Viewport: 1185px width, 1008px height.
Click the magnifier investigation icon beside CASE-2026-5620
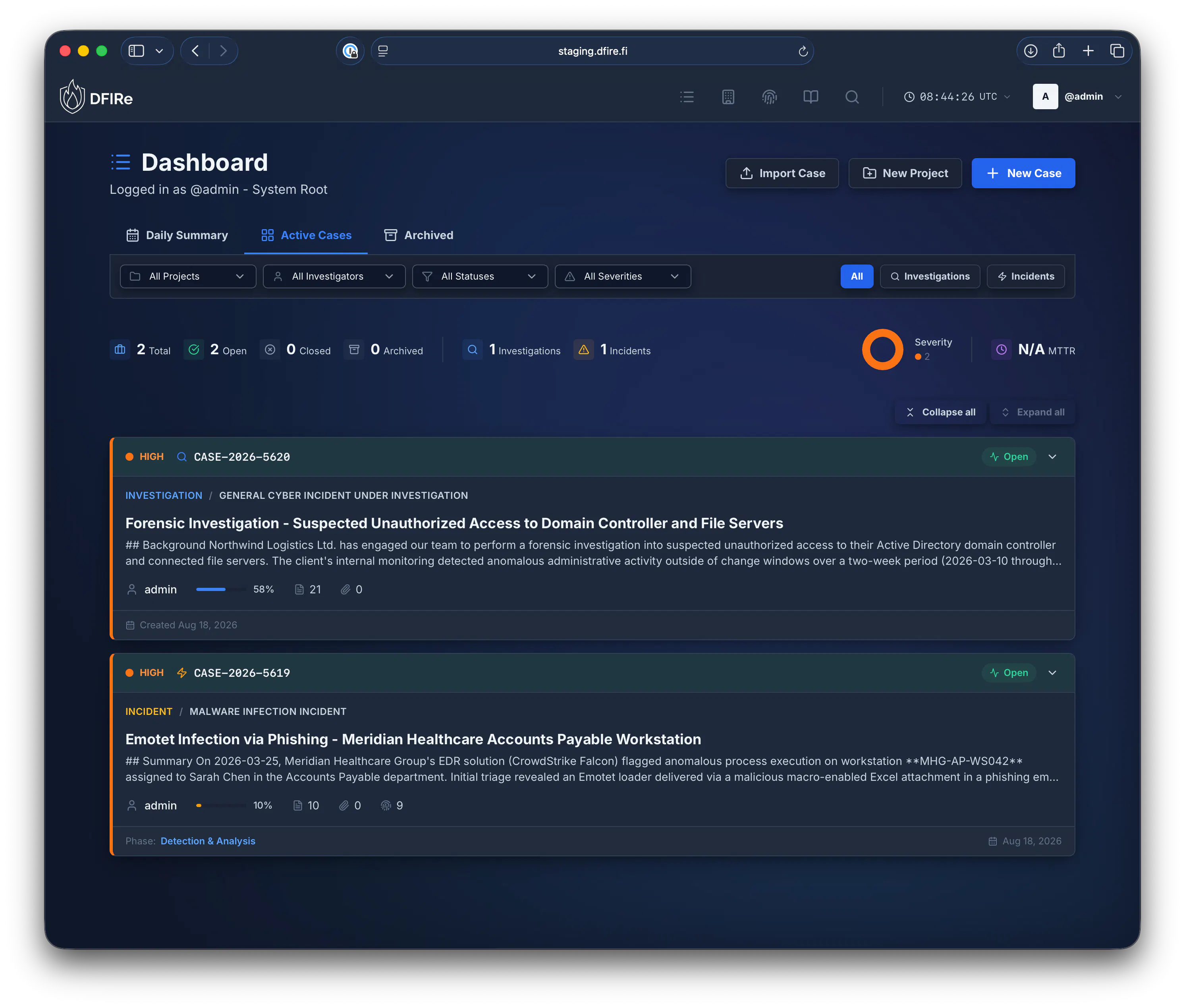[182, 457]
